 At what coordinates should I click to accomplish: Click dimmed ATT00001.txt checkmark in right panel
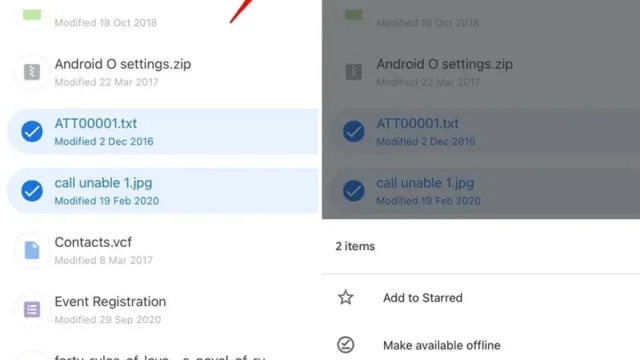point(353,131)
